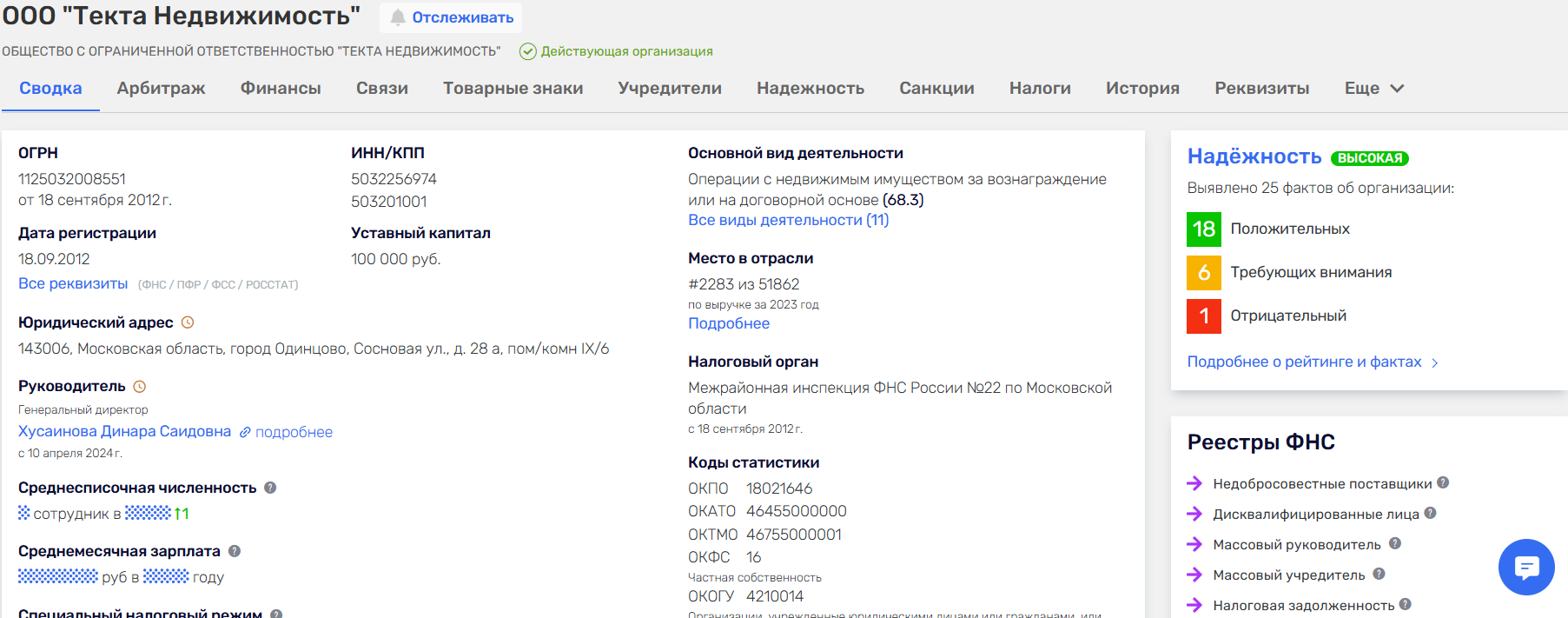Open the Санкции tab
Image resolution: width=1568 pixels, height=618 pixels.
pyautogui.click(x=936, y=88)
